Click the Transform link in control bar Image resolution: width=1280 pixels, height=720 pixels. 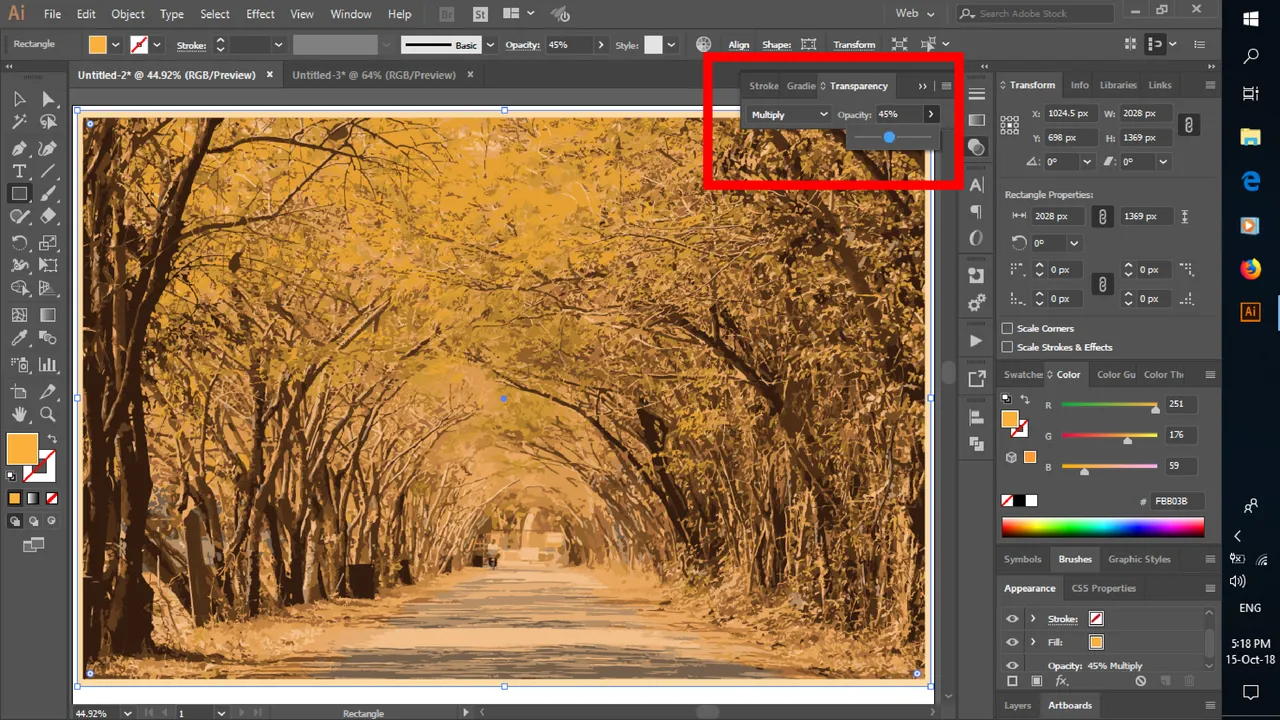854,44
